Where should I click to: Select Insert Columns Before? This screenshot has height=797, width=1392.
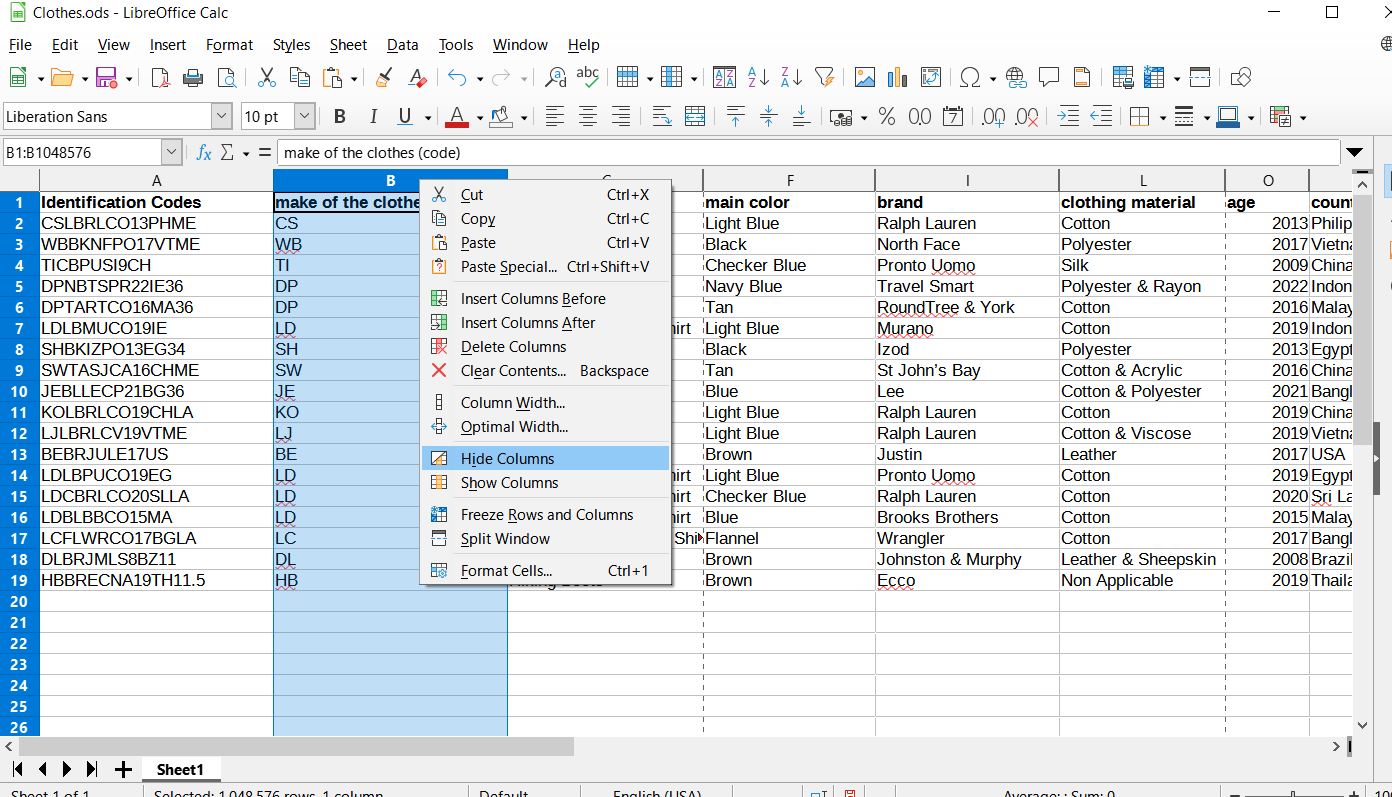tap(545, 299)
